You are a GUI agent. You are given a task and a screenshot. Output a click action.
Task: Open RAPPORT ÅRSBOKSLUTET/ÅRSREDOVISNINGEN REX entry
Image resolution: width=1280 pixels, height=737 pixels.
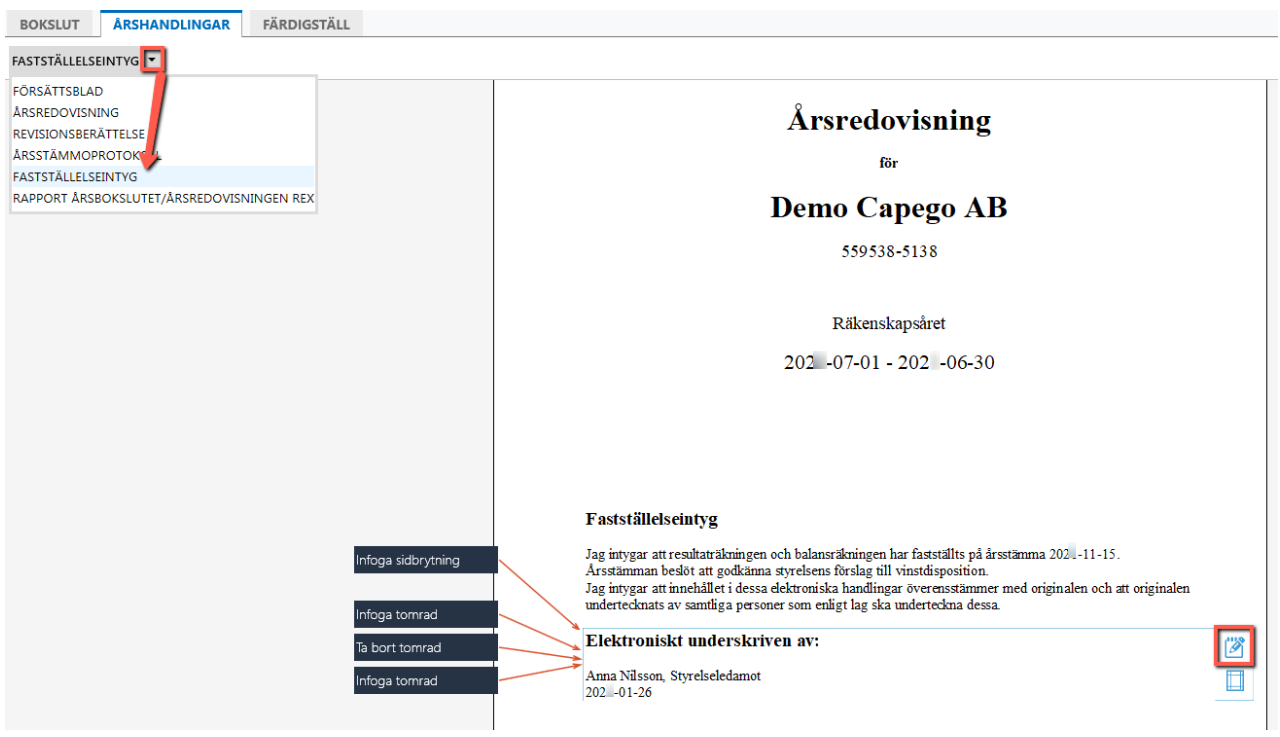coord(163,198)
